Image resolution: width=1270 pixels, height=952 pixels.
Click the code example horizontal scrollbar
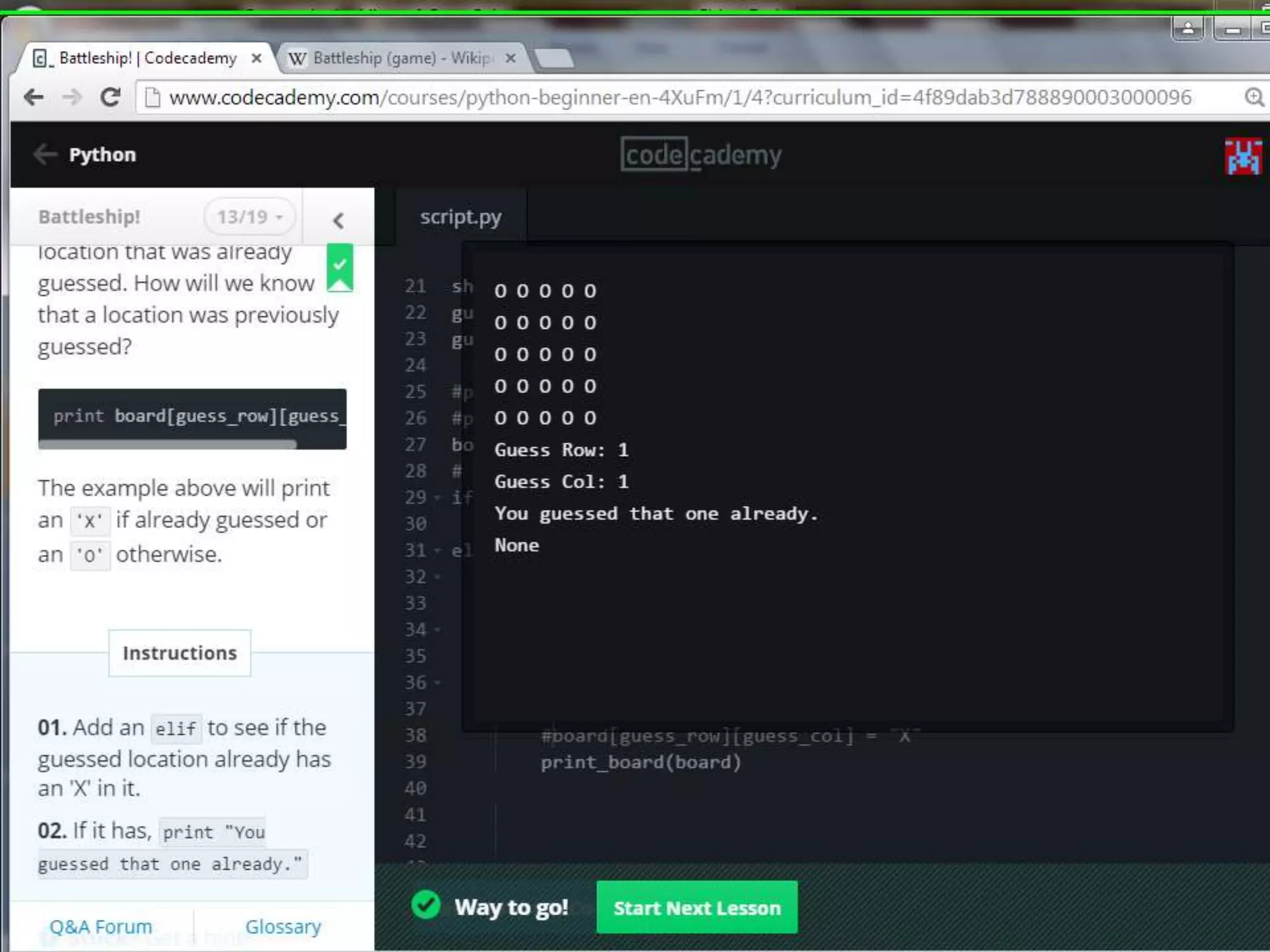click(167, 444)
